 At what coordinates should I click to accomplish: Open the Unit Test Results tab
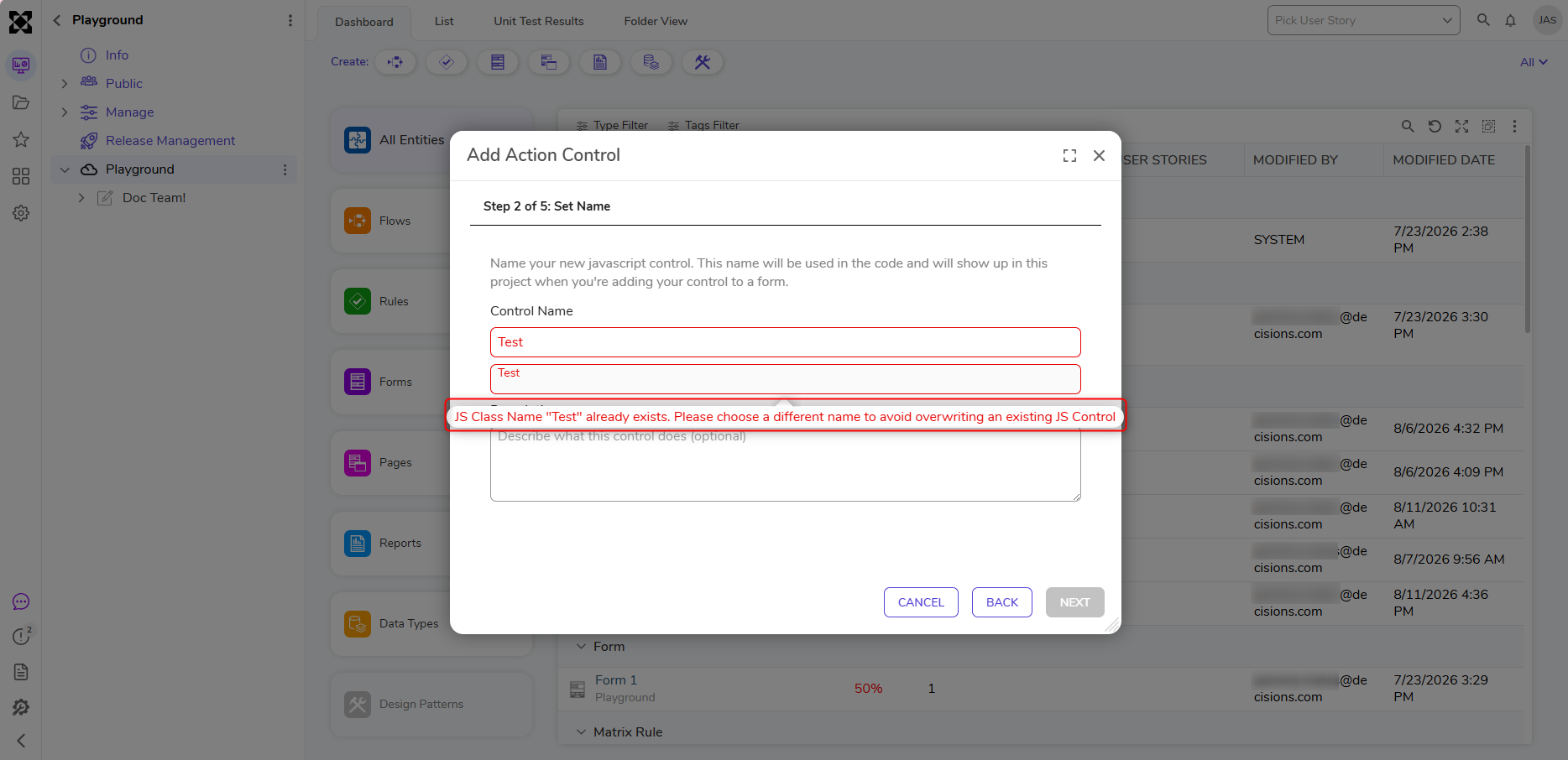point(539,21)
